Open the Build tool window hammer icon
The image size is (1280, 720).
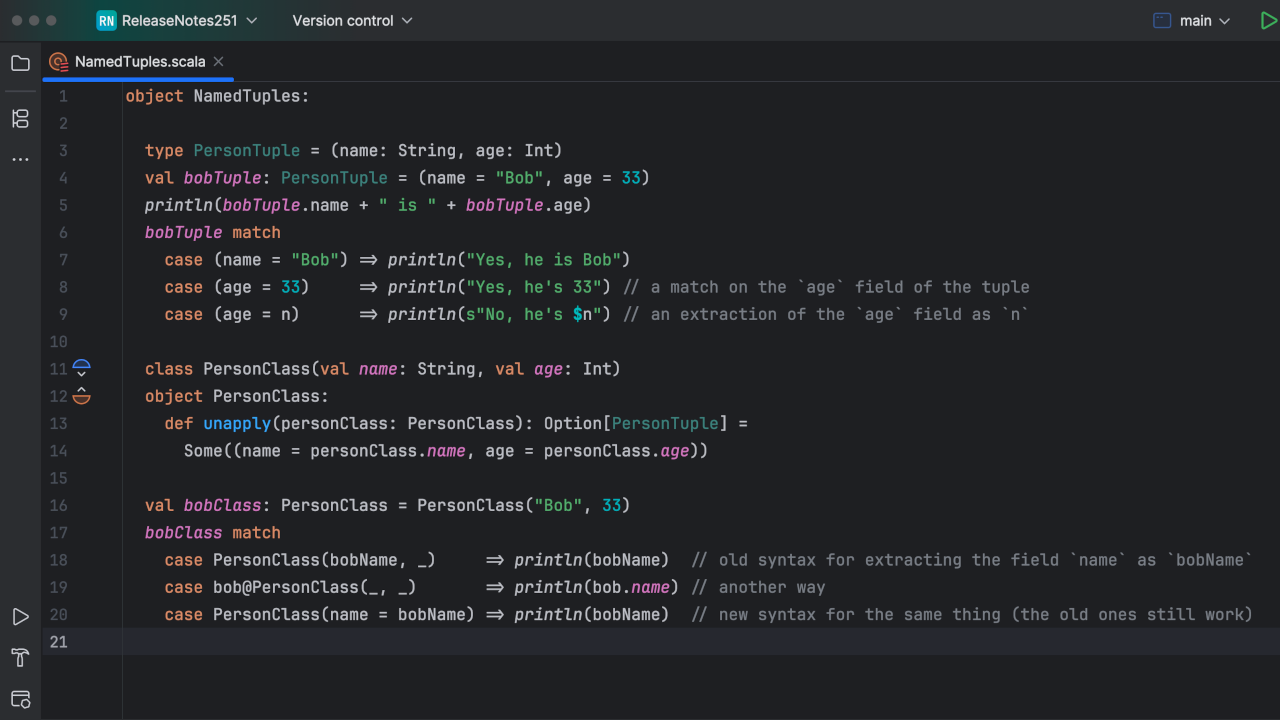(20, 657)
